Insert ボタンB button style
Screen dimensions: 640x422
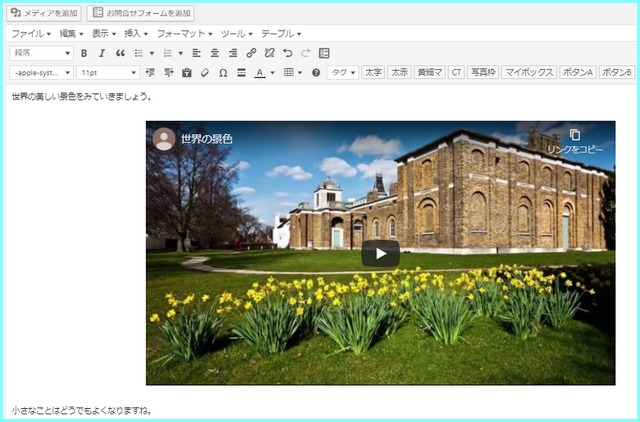(617, 73)
